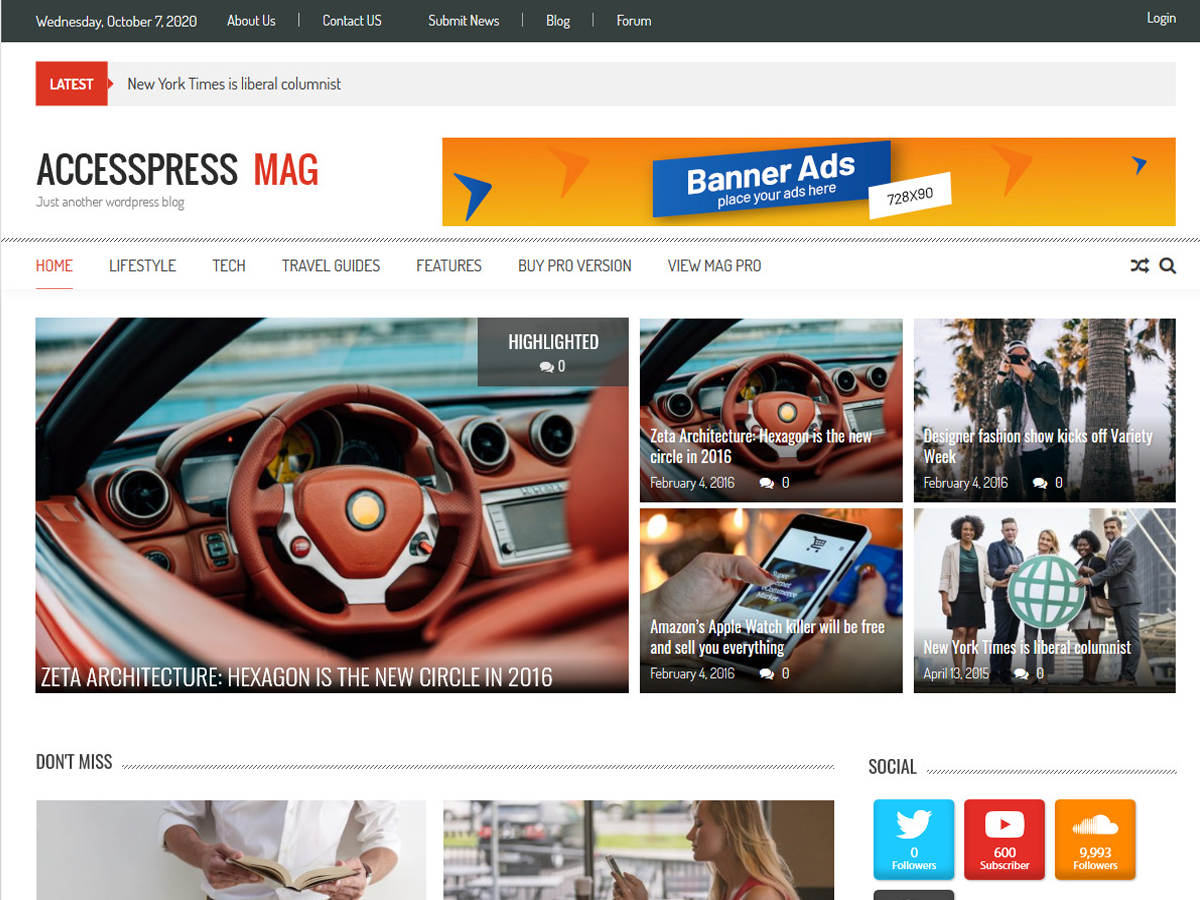Image resolution: width=1200 pixels, height=900 pixels.
Task: Go to the Tech section
Action: pos(228,266)
